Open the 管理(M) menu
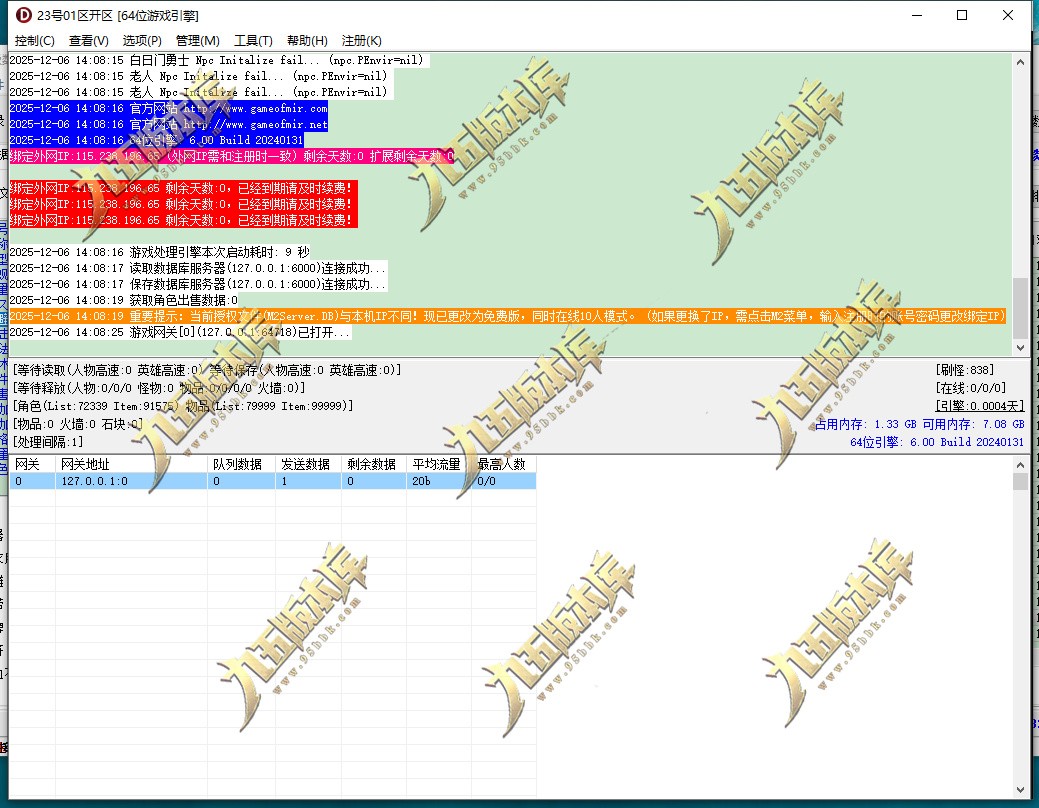 tap(197, 40)
